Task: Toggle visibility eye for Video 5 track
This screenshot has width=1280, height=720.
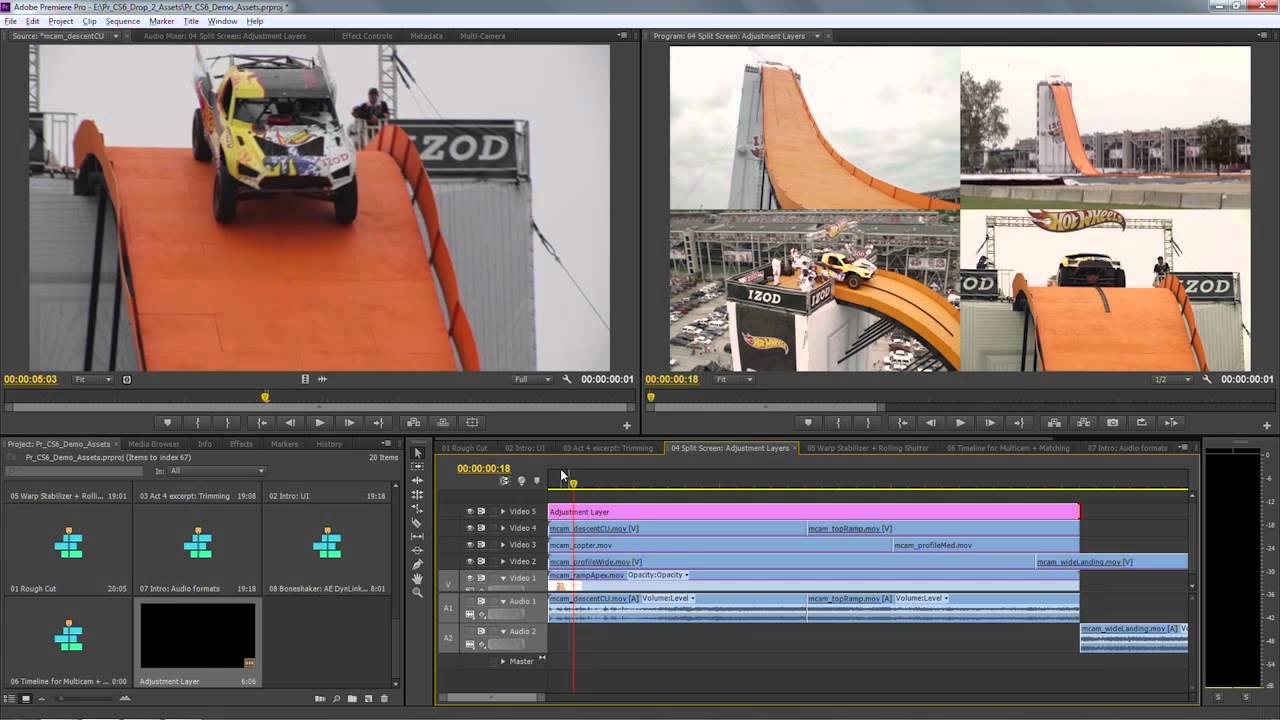Action: tap(470, 511)
